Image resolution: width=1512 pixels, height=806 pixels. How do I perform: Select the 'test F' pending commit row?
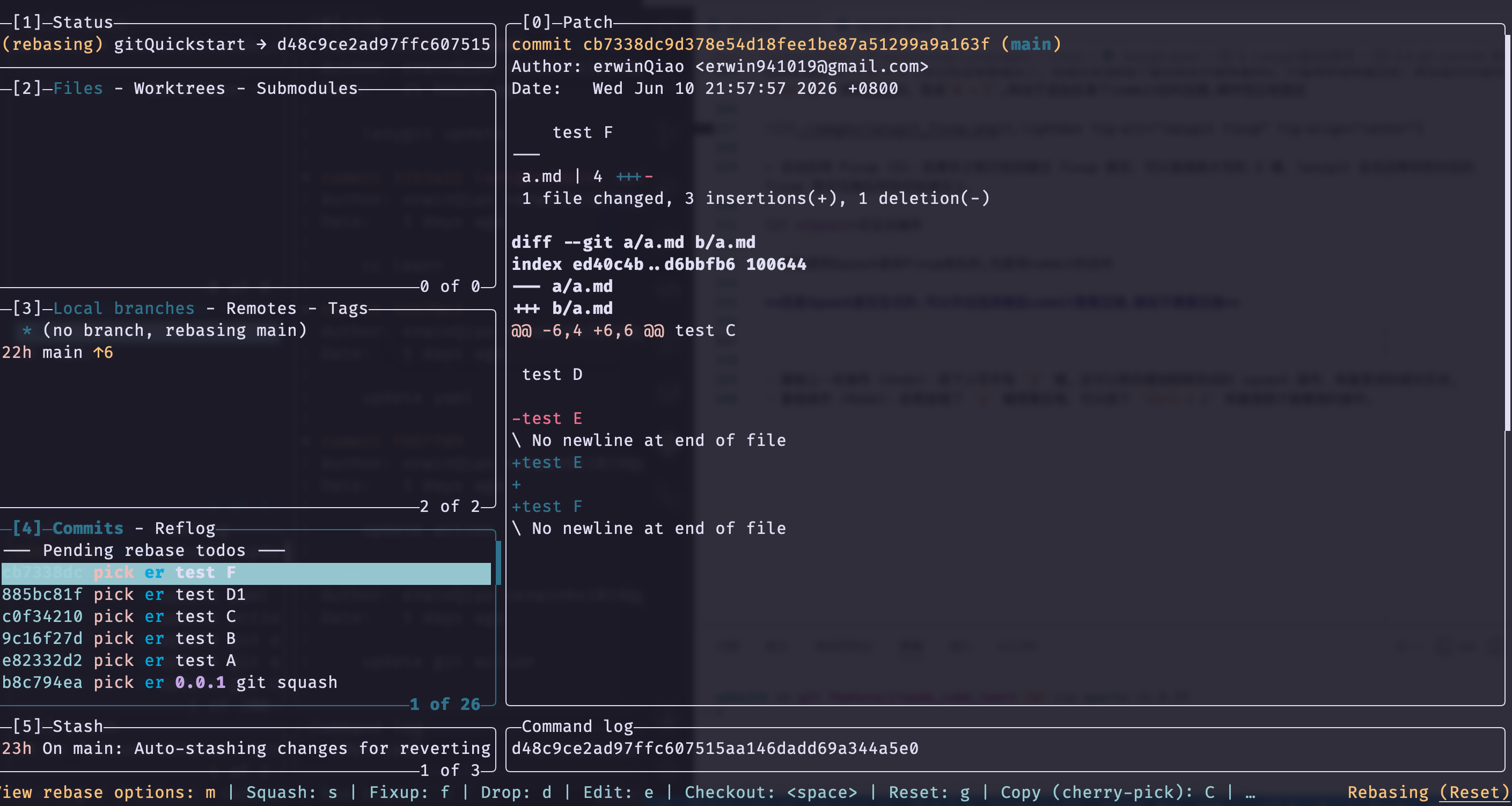point(246,573)
